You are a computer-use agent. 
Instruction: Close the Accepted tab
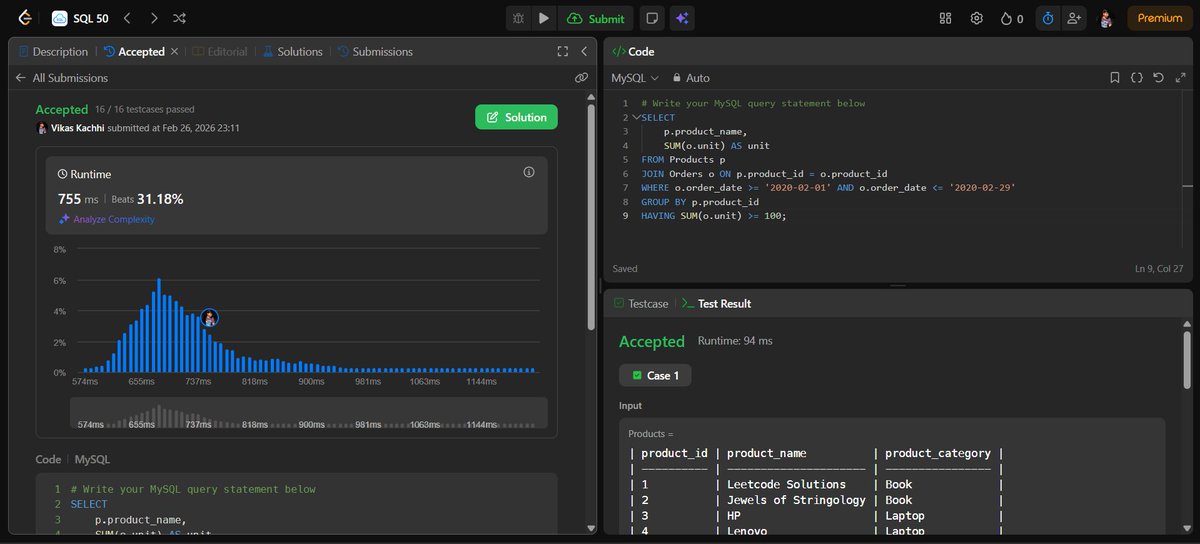[x=175, y=51]
